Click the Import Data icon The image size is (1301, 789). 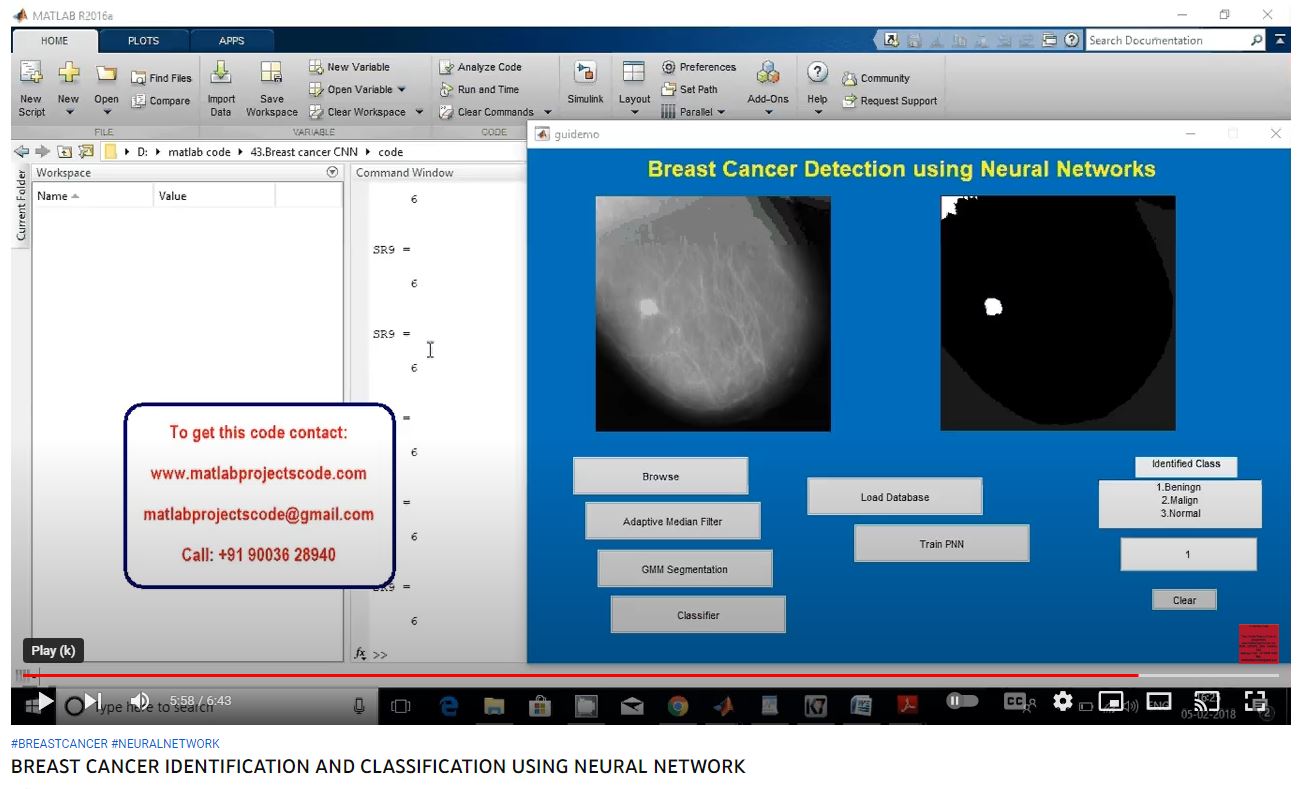tap(221, 74)
